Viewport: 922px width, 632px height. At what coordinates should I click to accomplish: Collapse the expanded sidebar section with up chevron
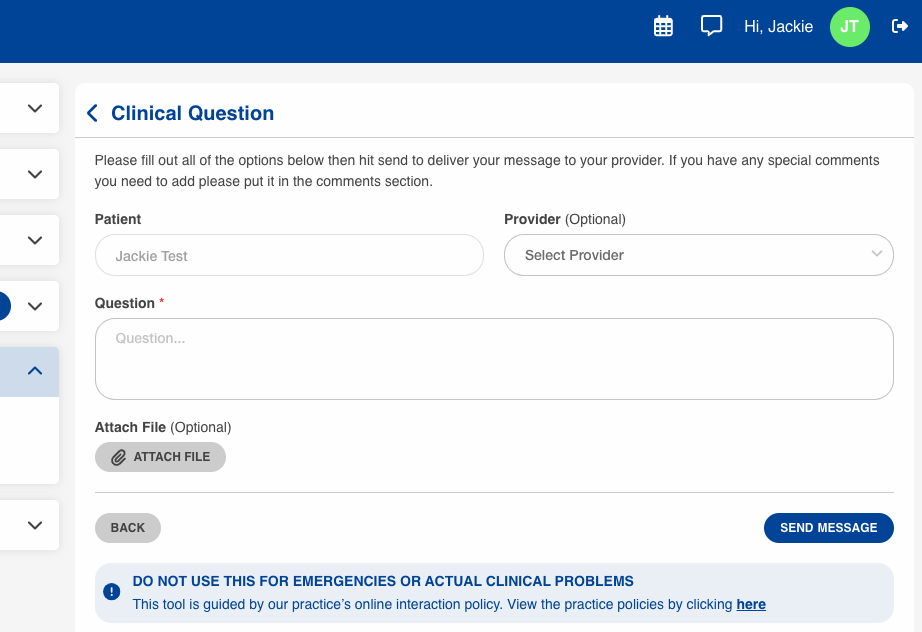(x=35, y=371)
